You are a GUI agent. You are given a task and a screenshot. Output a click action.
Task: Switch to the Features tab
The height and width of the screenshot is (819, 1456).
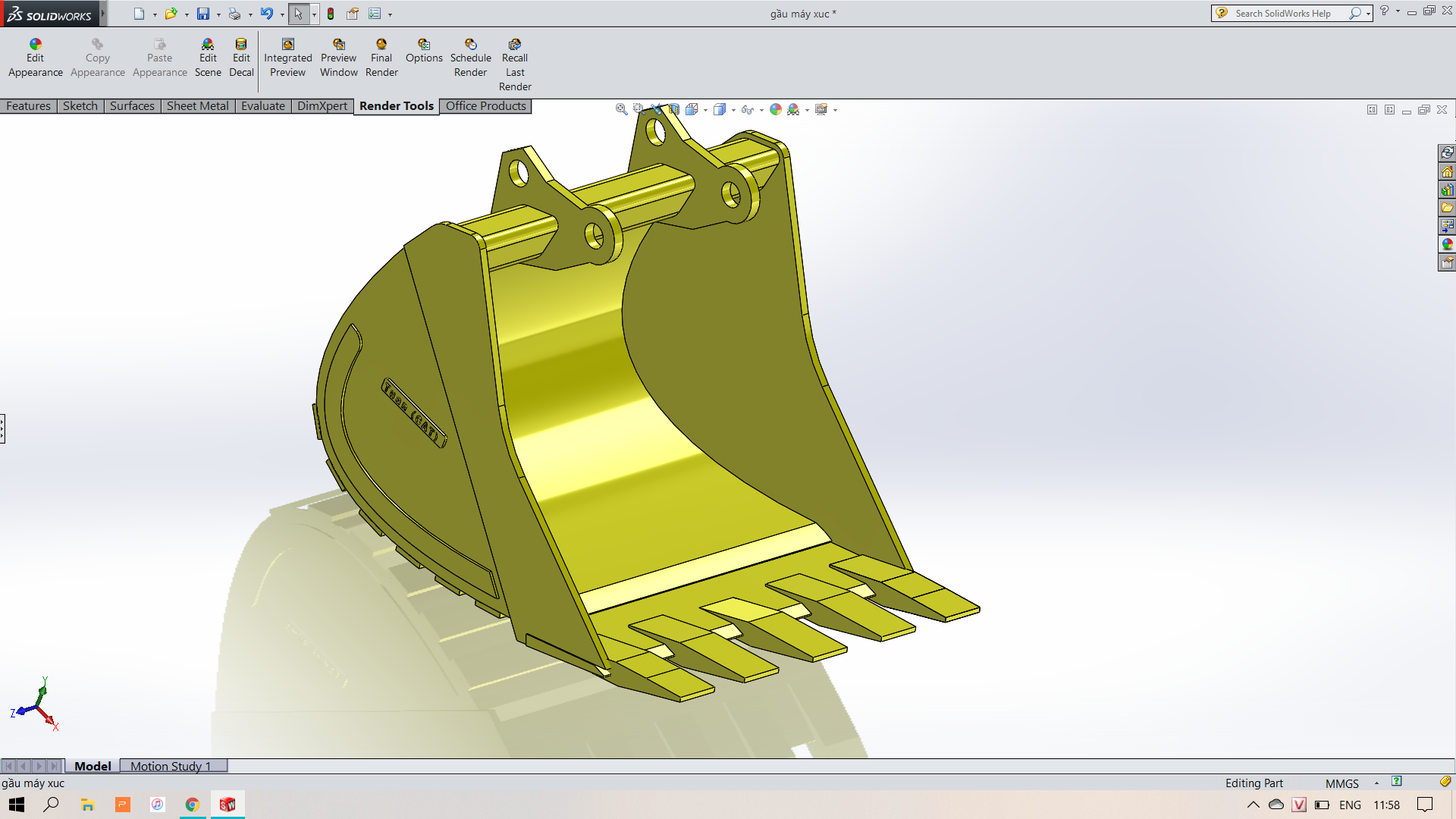pyautogui.click(x=29, y=106)
